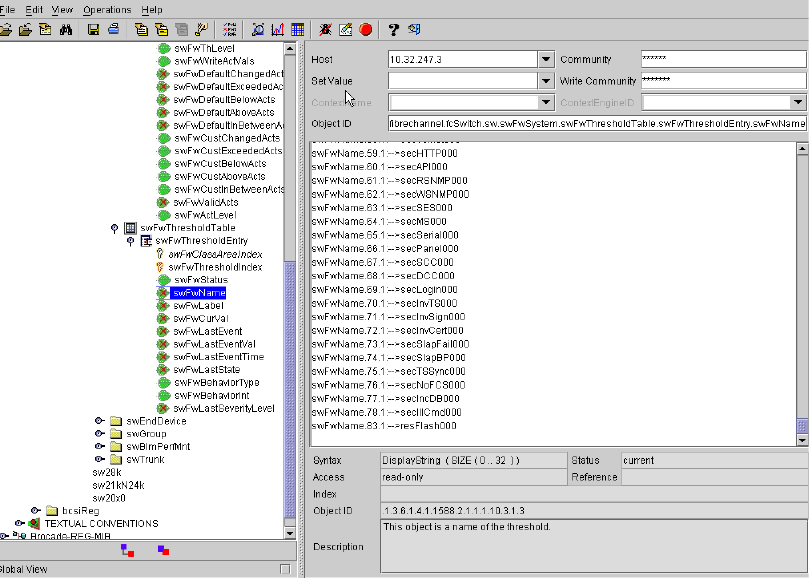
Task: Expand the swEndDevice folder node
Action: click(99, 421)
